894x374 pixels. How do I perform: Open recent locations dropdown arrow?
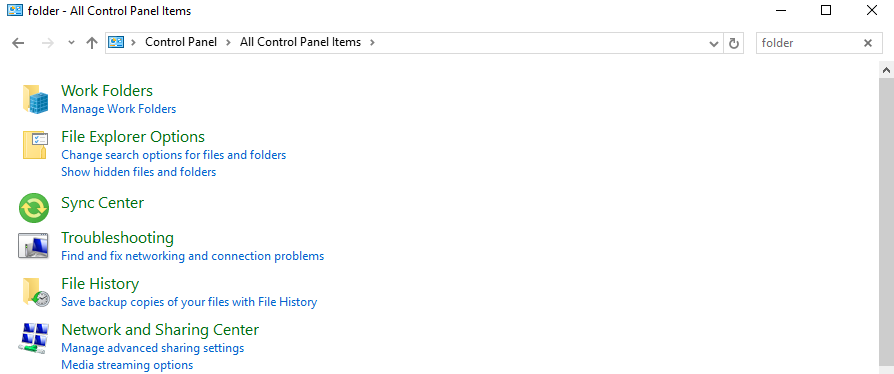(x=71, y=43)
